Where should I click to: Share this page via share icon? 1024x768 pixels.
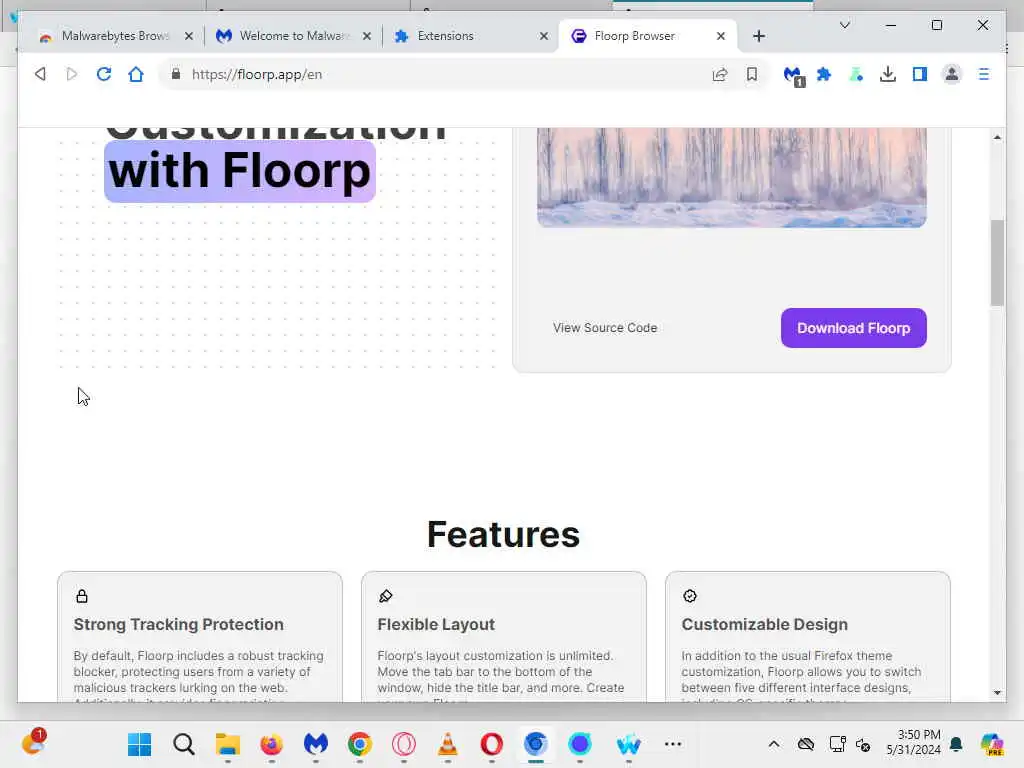click(x=720, y=74)
